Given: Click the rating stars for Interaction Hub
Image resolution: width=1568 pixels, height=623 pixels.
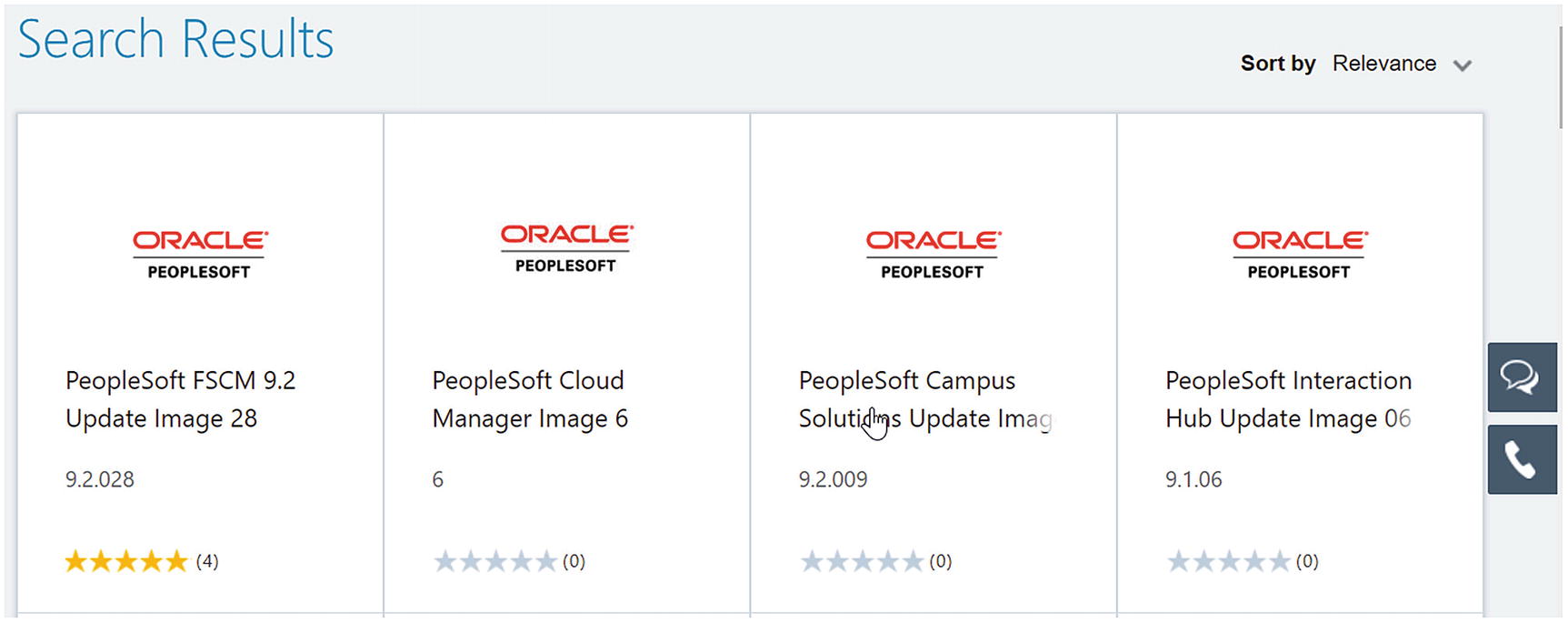Looking at the screenshot, I should [1228, 561].
